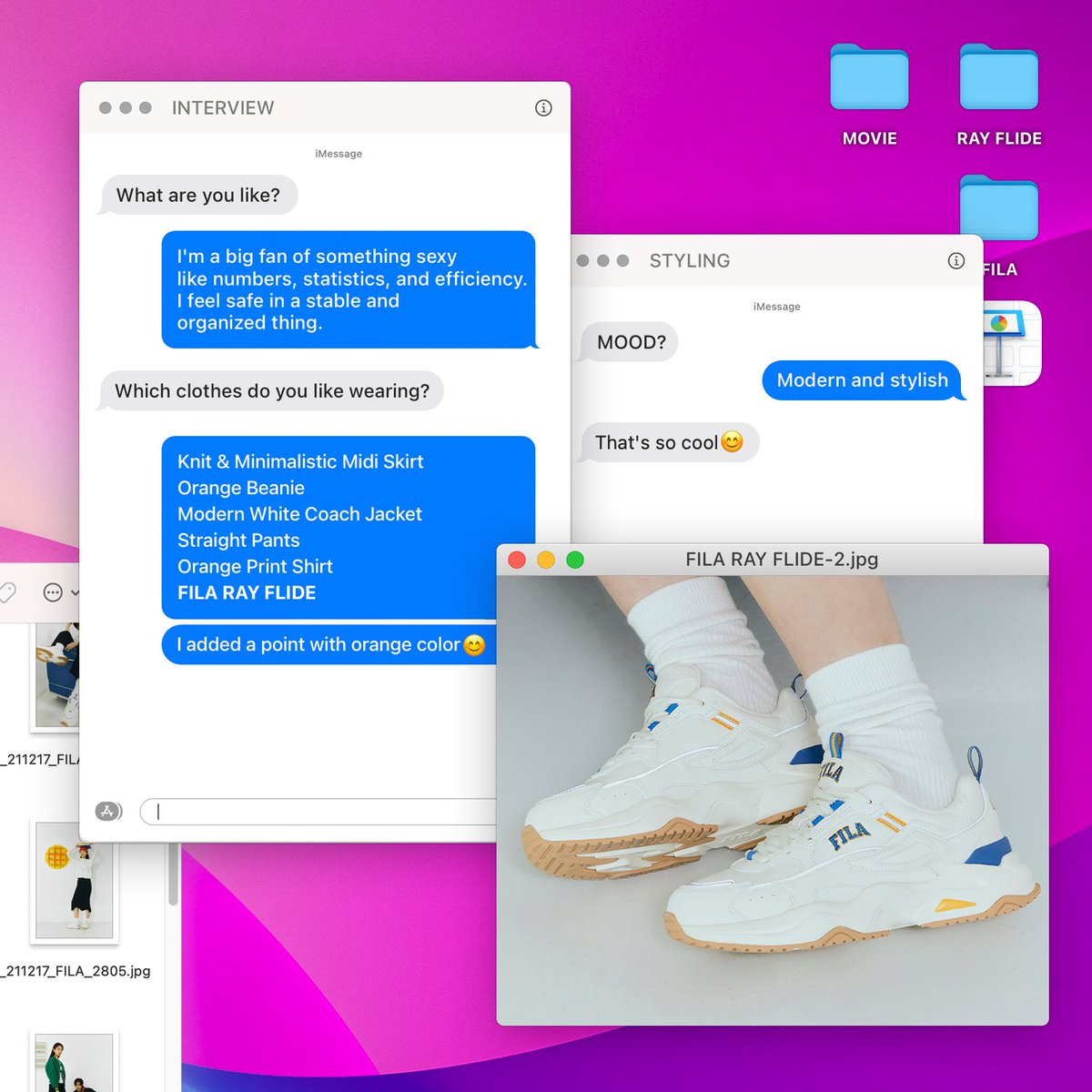Click the 'Orange Beanie' line in message

coord(241,488)
